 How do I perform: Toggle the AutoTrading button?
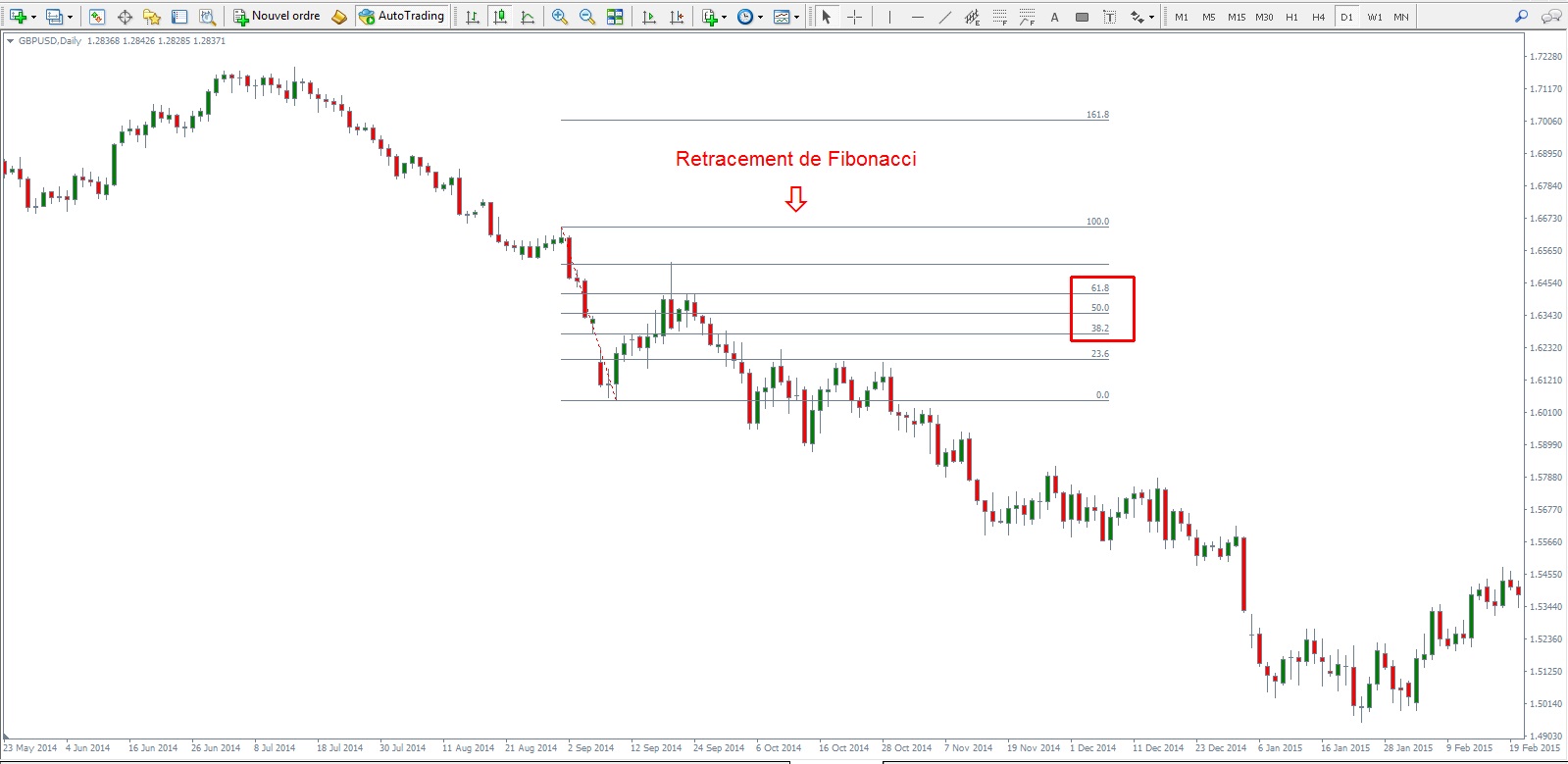[x=402, y=17]
